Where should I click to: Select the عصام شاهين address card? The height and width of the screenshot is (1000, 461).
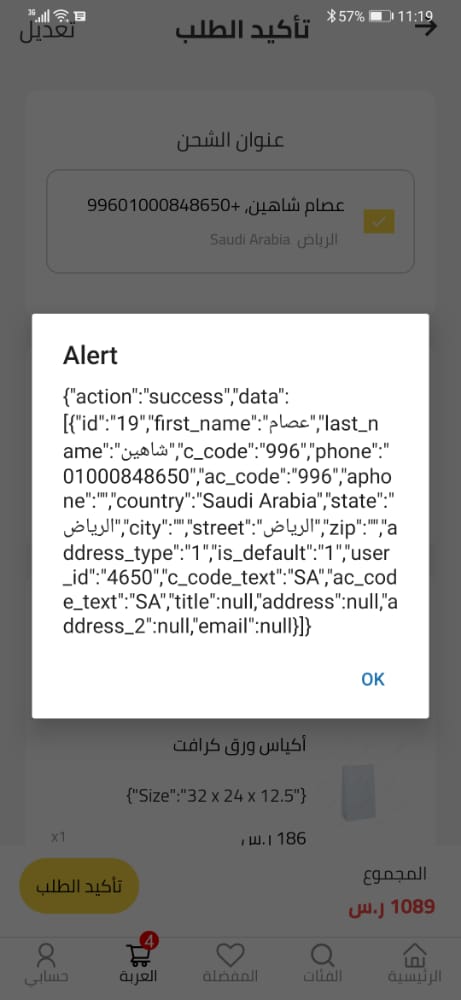coord(230,221)
